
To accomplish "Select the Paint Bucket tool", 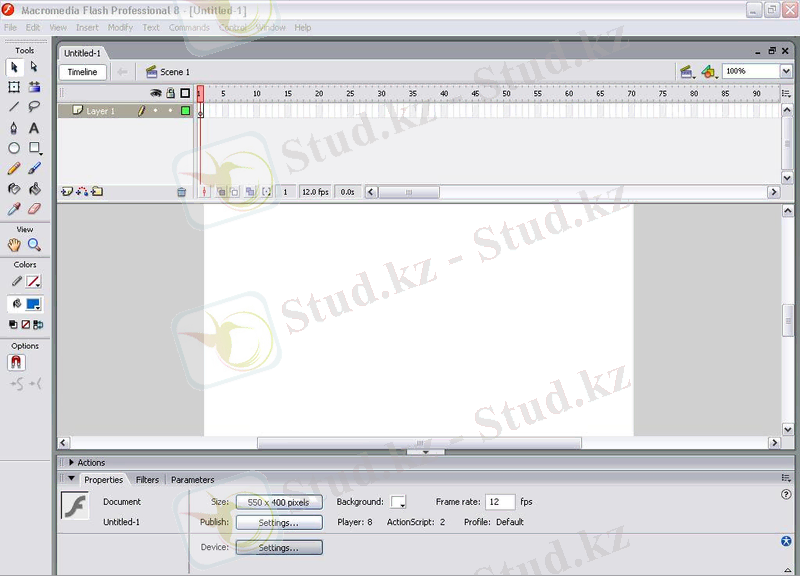I will pos(34,189).
